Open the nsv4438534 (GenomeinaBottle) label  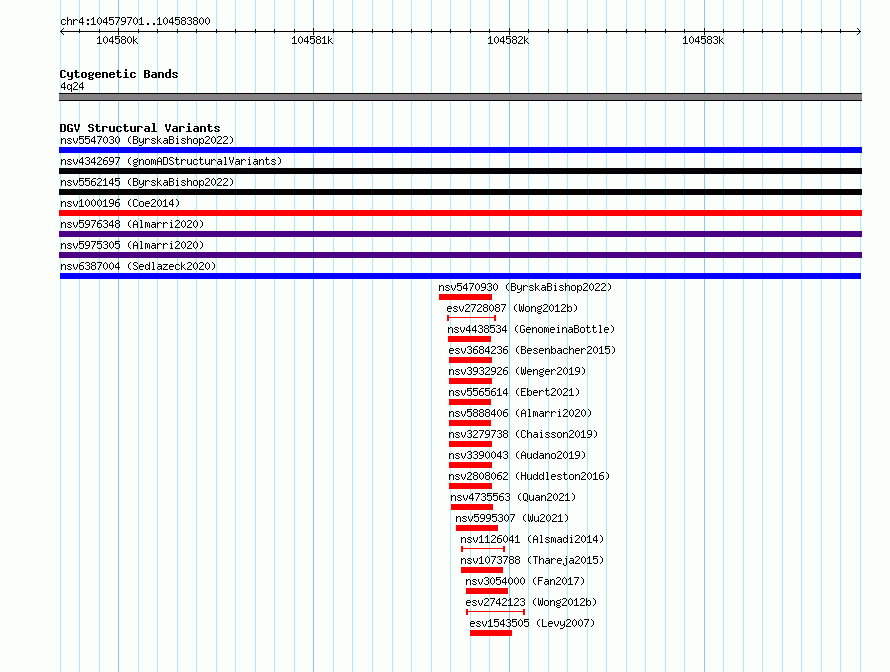[531, 329]
